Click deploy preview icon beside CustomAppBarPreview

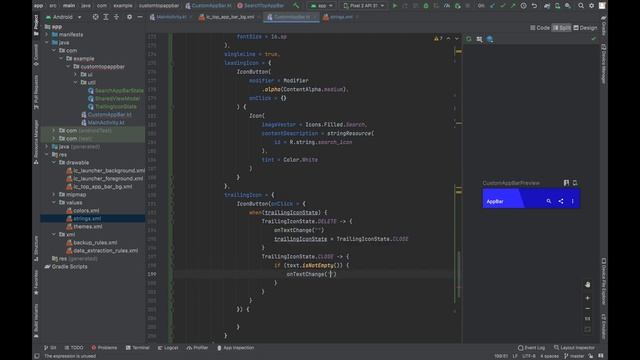pyautogui.click(x=575, y=183)
